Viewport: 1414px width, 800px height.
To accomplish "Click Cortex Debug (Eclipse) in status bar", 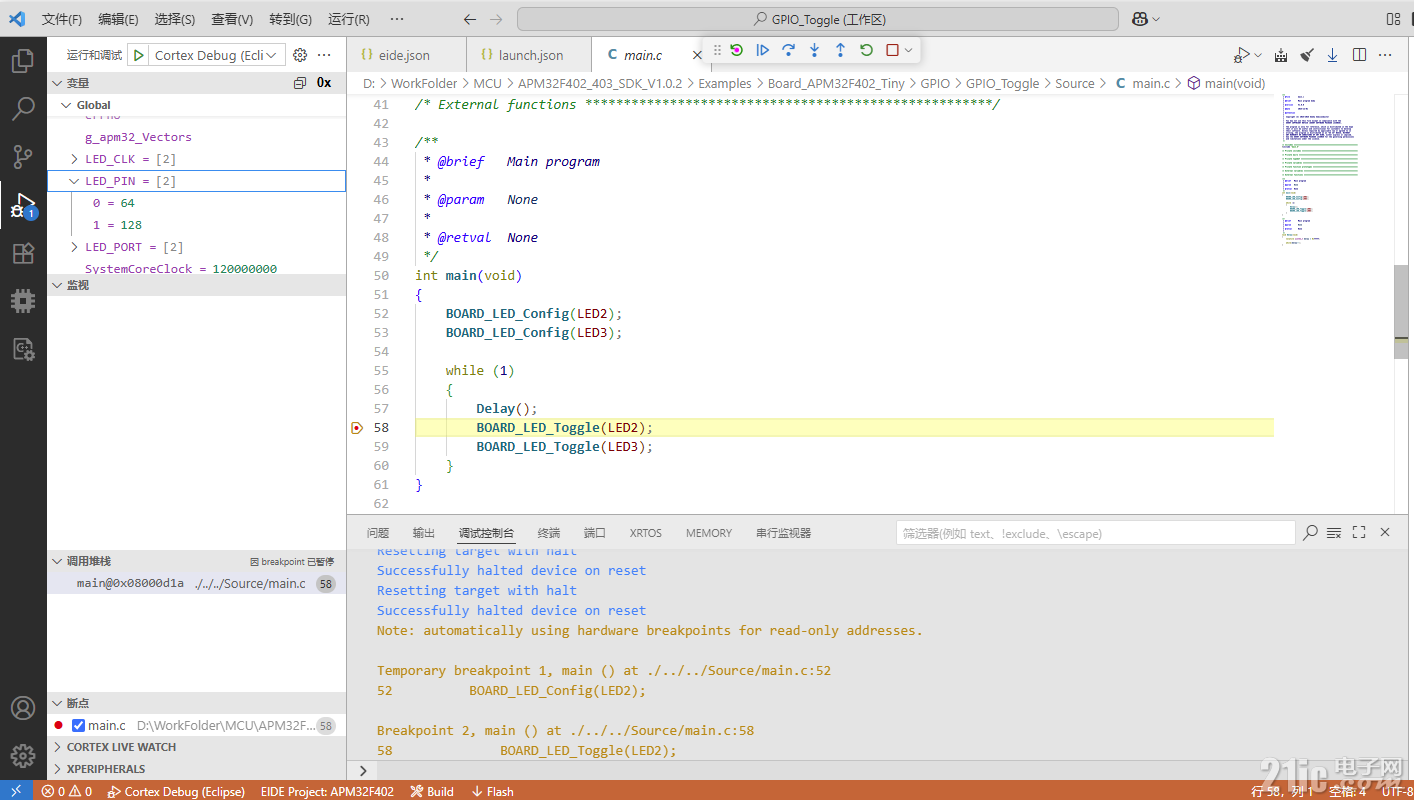I will point(176,791).
